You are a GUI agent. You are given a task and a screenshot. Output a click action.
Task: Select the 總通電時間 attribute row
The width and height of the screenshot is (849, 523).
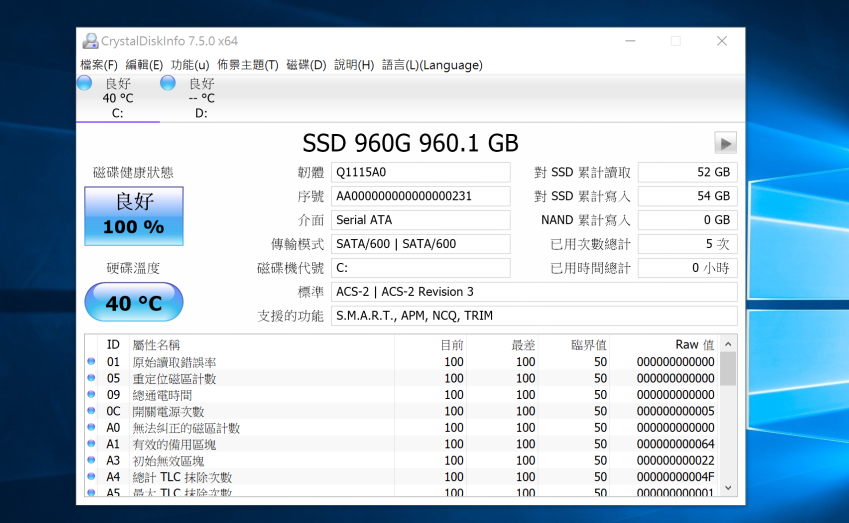pyautogui.click(x=402, y=394)
